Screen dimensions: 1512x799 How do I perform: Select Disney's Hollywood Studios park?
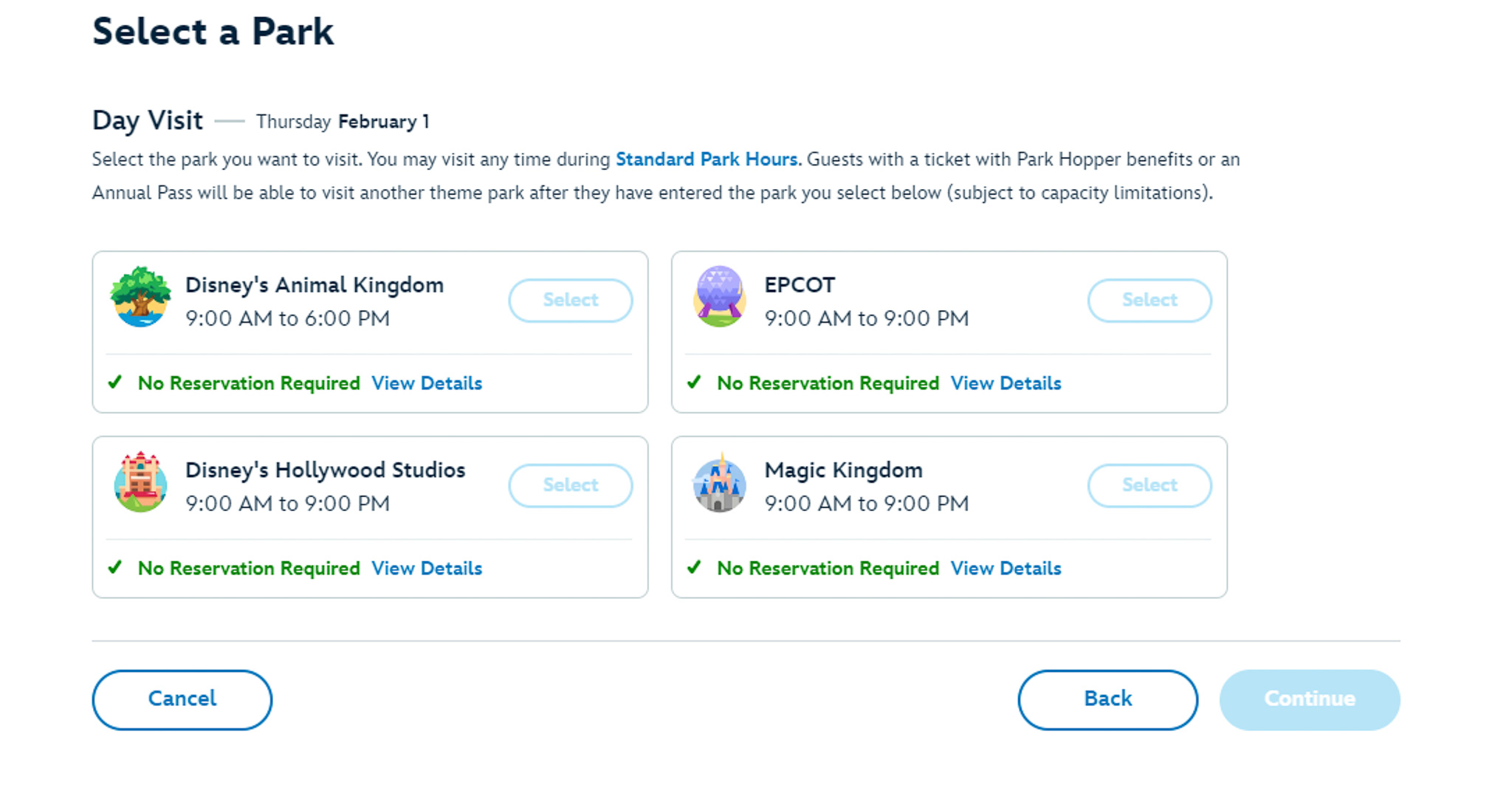pos(570,486)
